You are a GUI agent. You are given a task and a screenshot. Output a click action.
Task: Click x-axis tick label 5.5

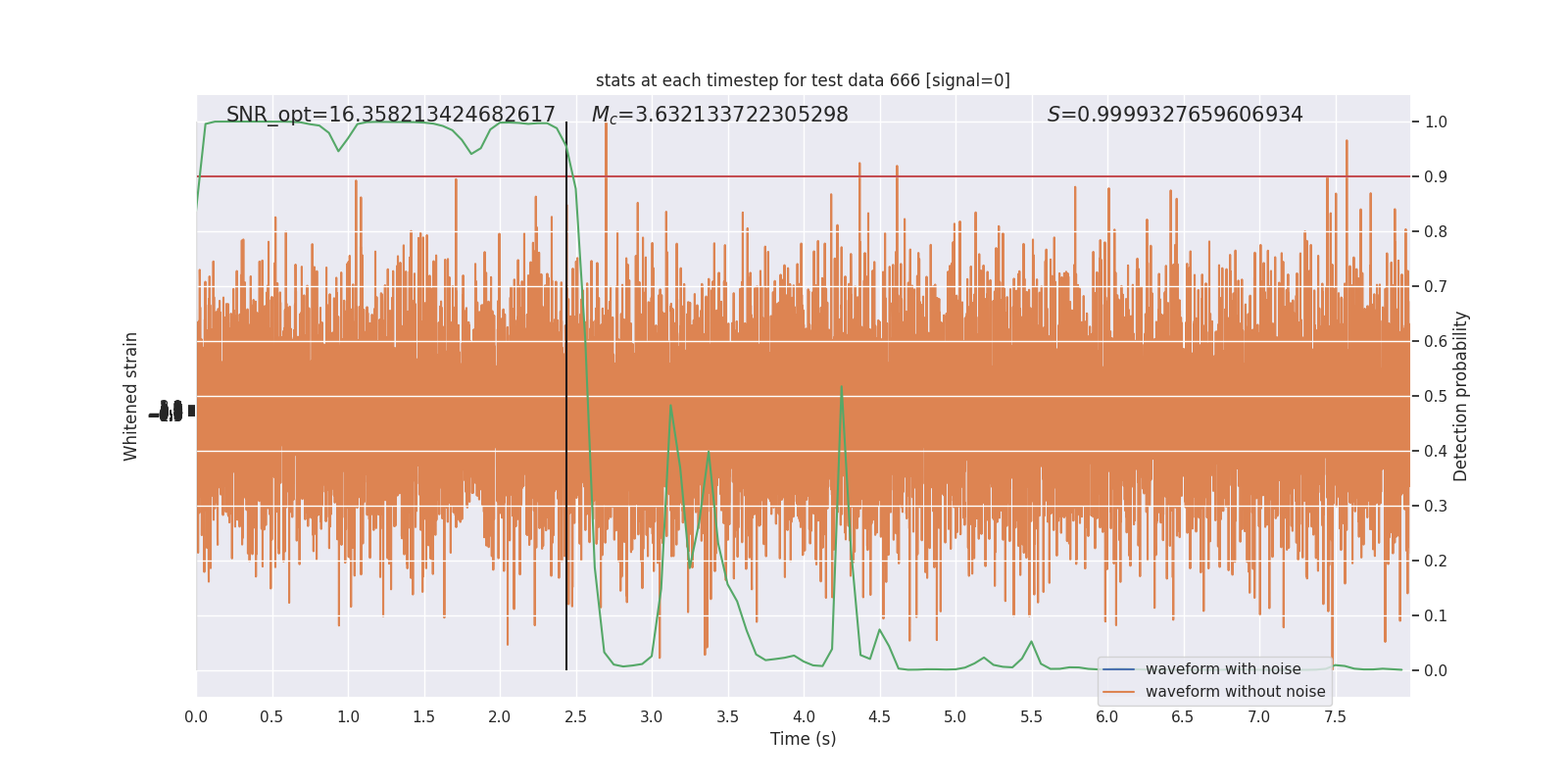pyautogui.click(x=1031, y=717)
